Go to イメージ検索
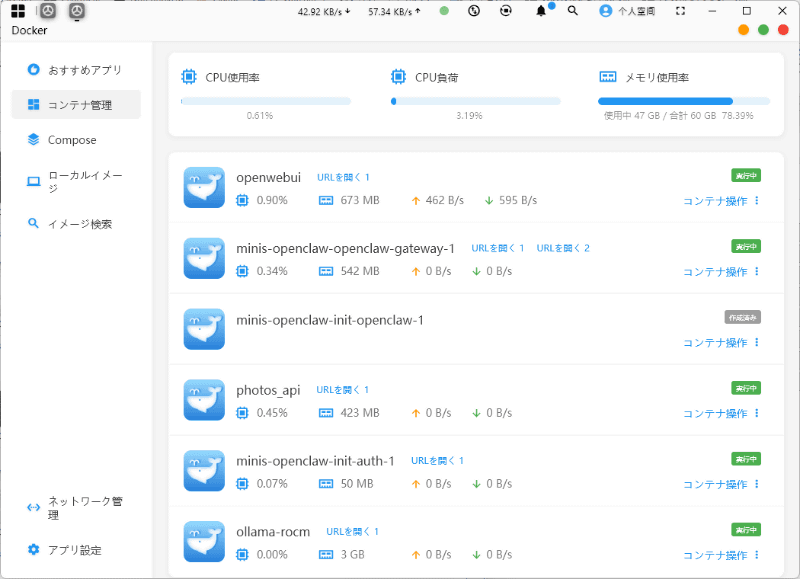The height and width of the screenshot is (579, 800). [76, 223]
